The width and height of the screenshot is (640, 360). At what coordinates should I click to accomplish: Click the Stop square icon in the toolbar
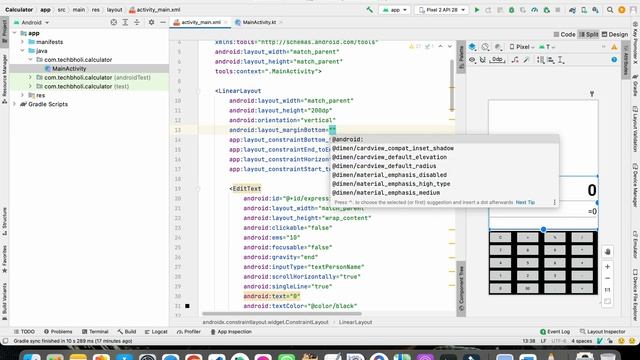pyautogui.click(x=558, y=10)
